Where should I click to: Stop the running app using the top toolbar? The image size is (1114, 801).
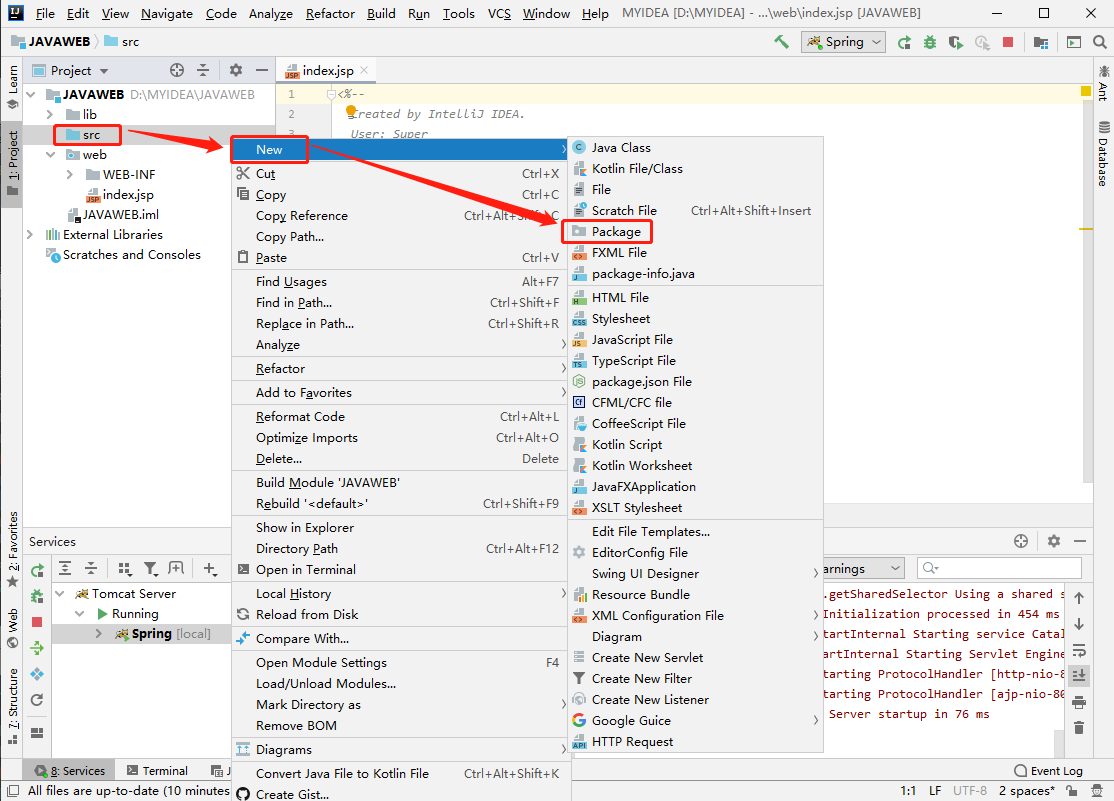(1007, 43)
